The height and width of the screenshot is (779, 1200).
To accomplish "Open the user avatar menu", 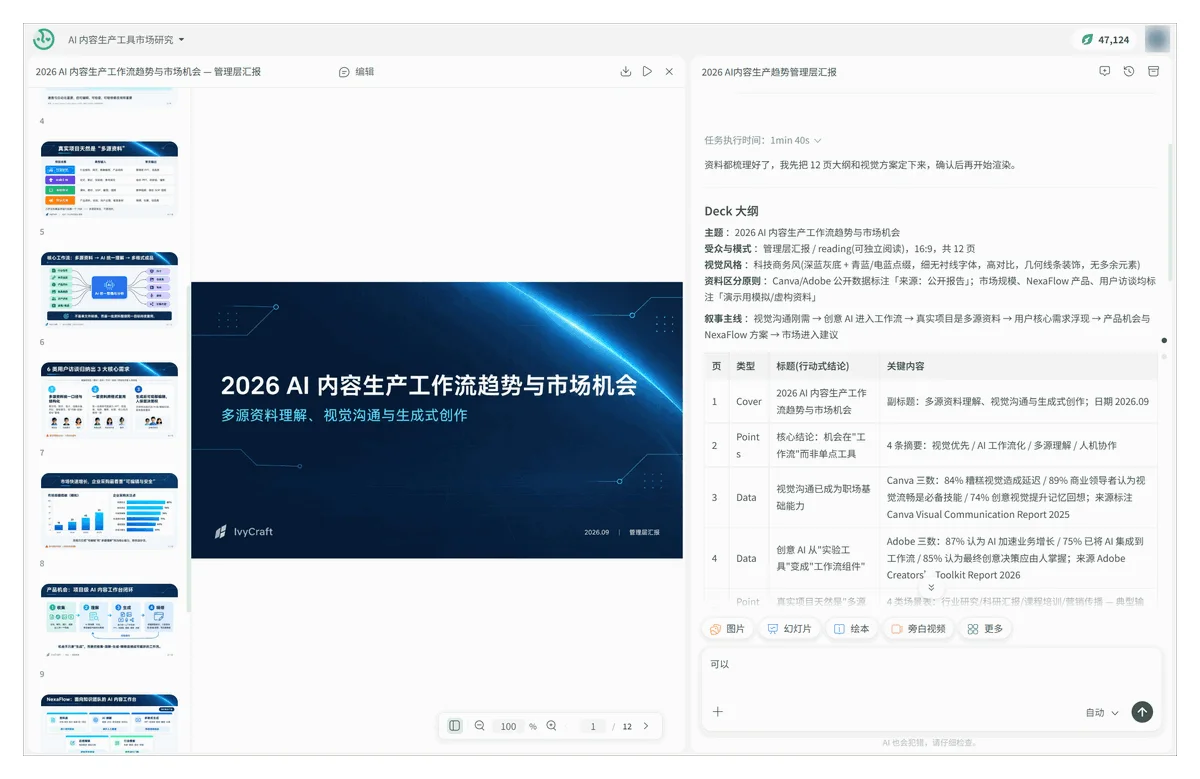I will 1158,39.
